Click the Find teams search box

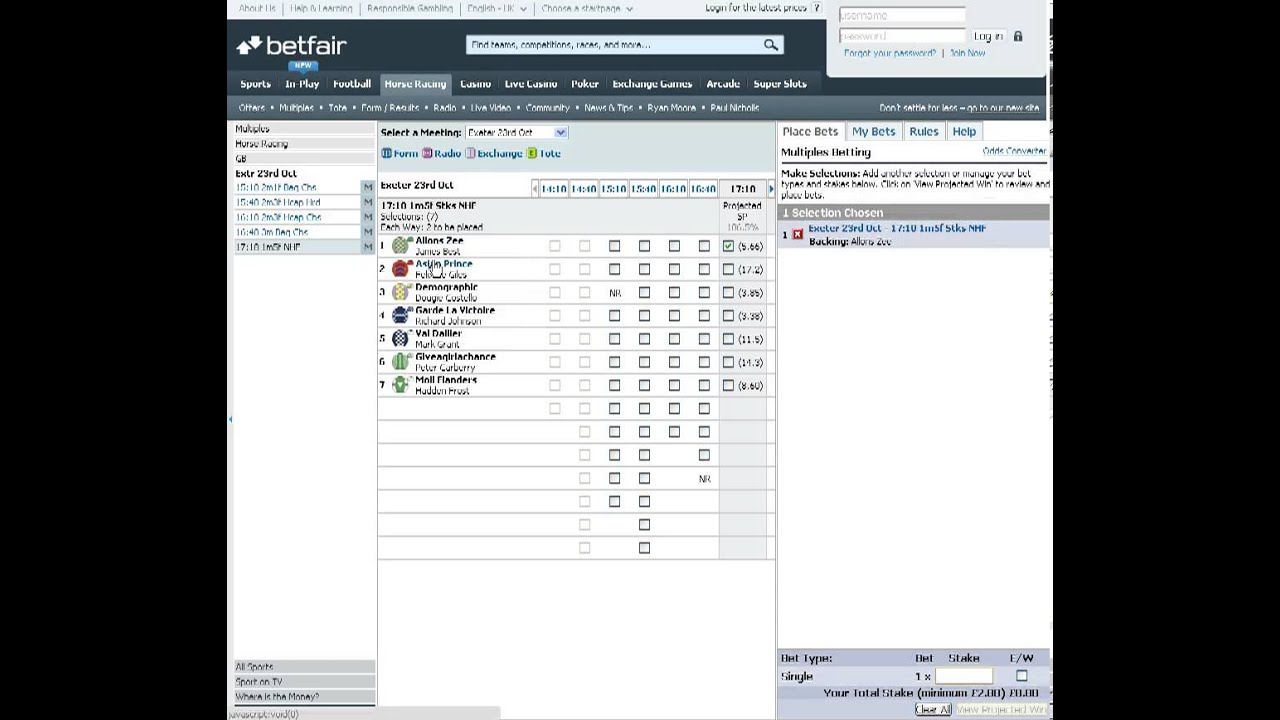[614, 45]
